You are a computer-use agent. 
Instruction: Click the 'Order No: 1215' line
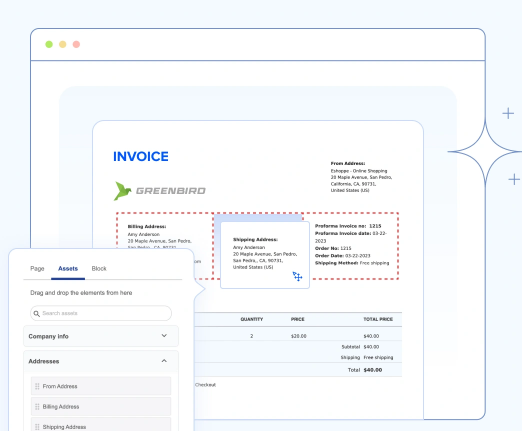coord(333,248)
